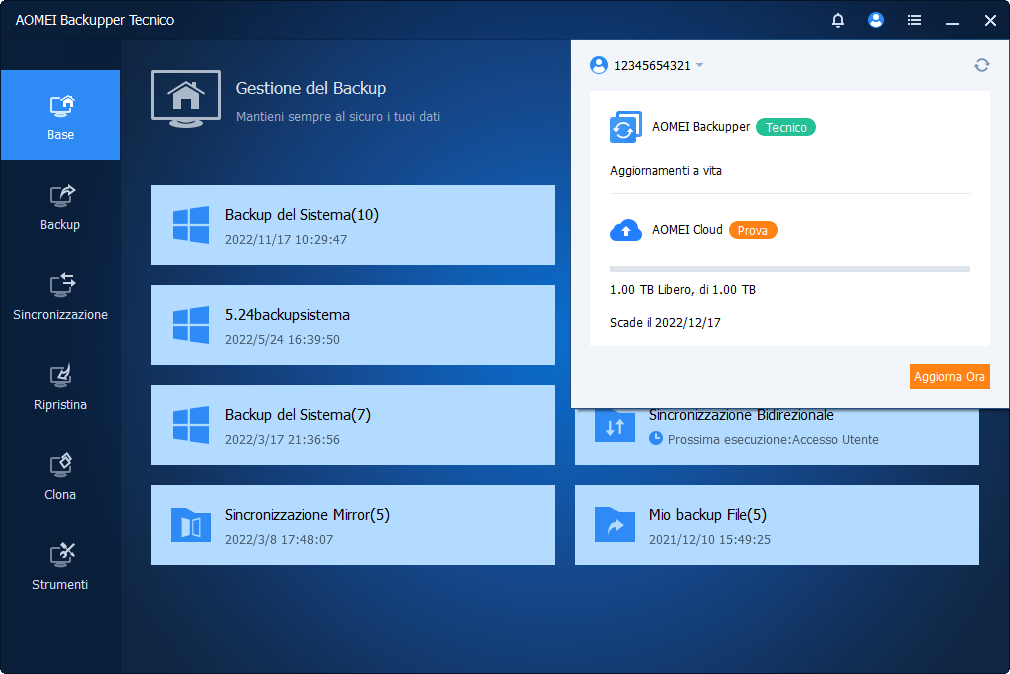Viewport: 1010px width, 674px height.
Task: Open the Mio backup File(5) task card
Action: [777, 525]
